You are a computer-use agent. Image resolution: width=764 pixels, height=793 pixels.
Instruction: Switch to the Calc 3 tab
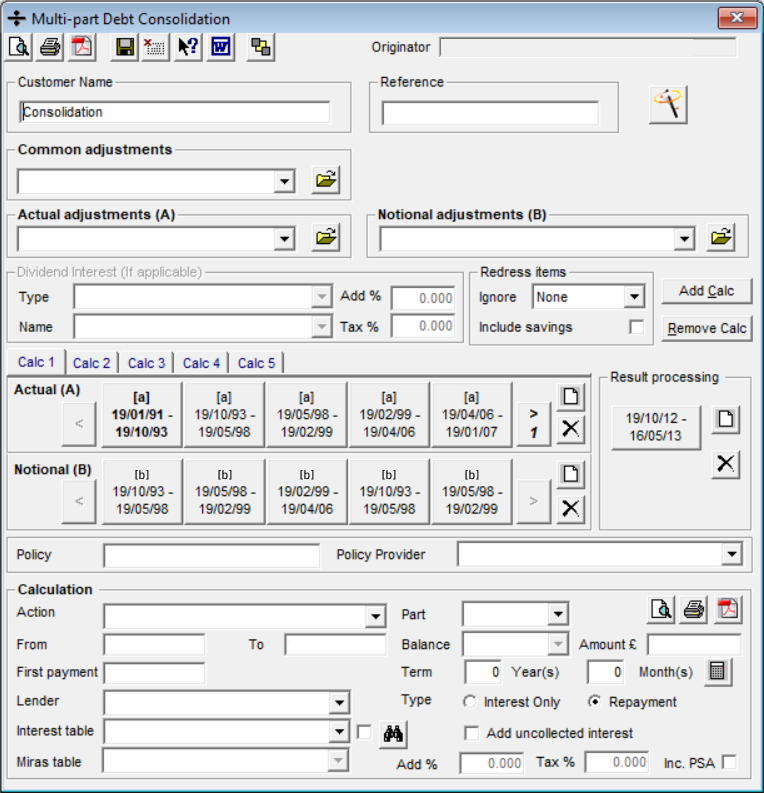pyautogui.click(x=147, y=363)
